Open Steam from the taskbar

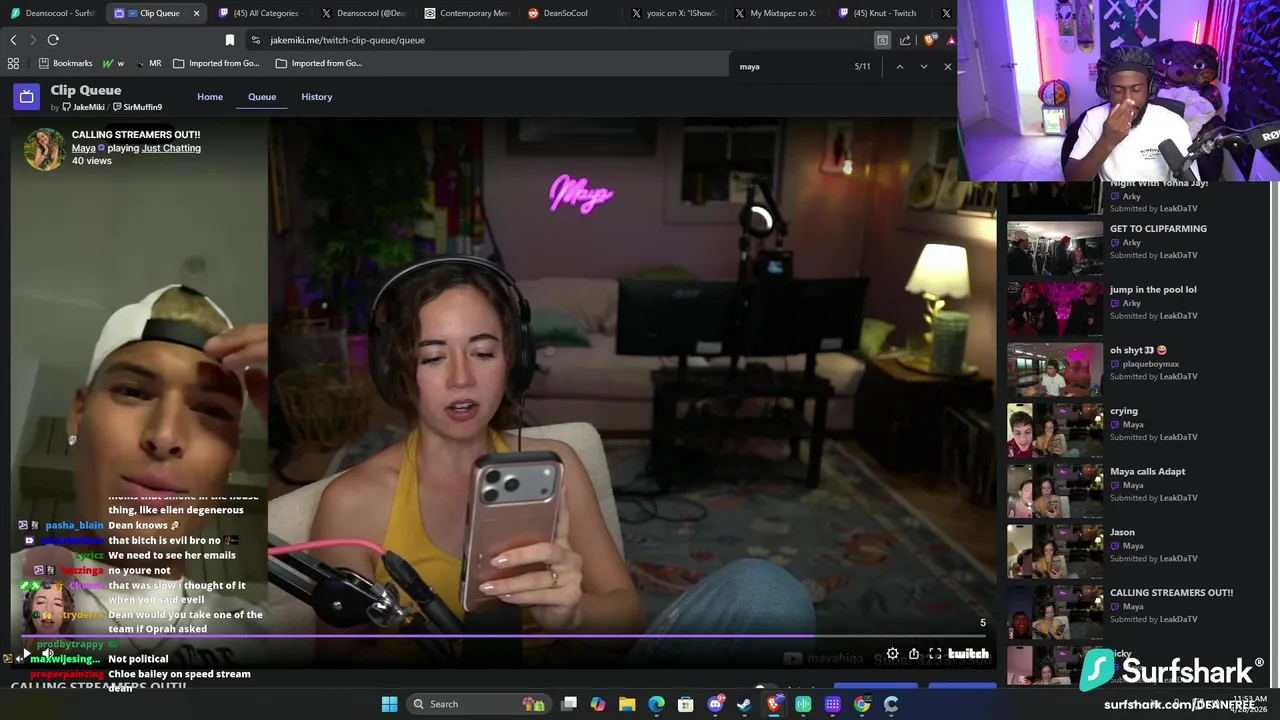[744, 704]
